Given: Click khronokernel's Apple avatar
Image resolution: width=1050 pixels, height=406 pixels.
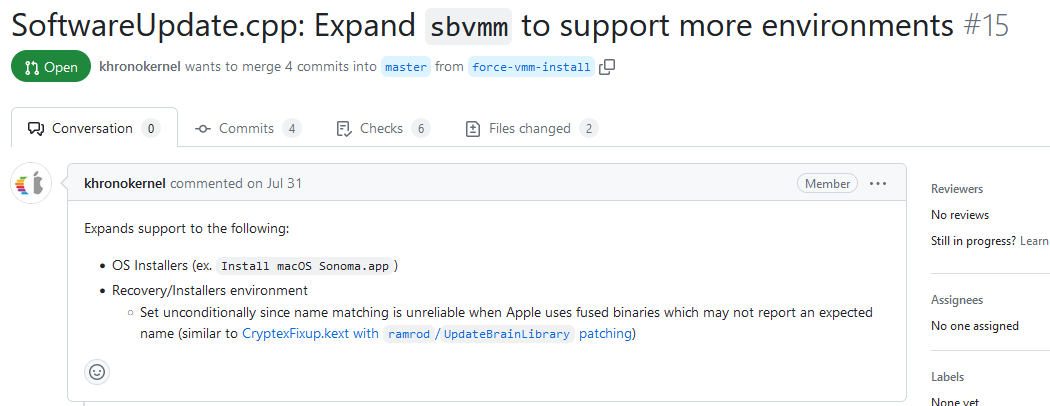Looking at the screenshot, I should (31, 184).
